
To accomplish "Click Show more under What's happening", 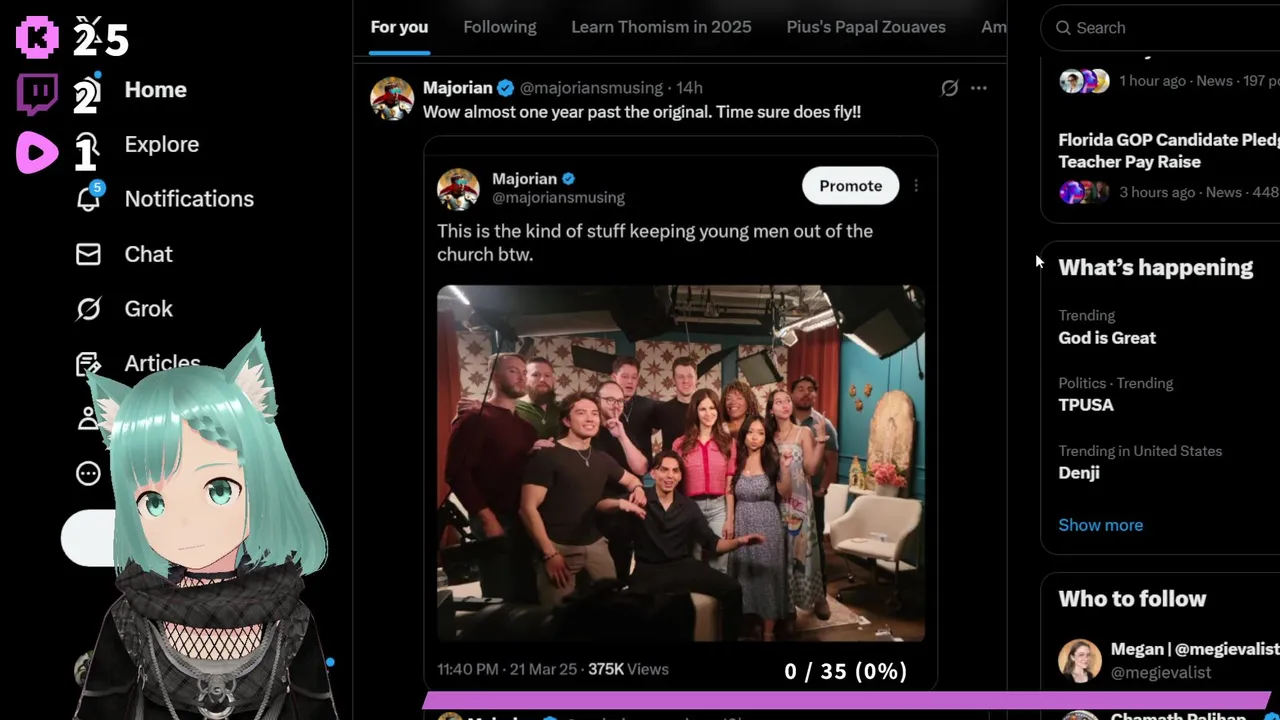I will point(1100,525).
